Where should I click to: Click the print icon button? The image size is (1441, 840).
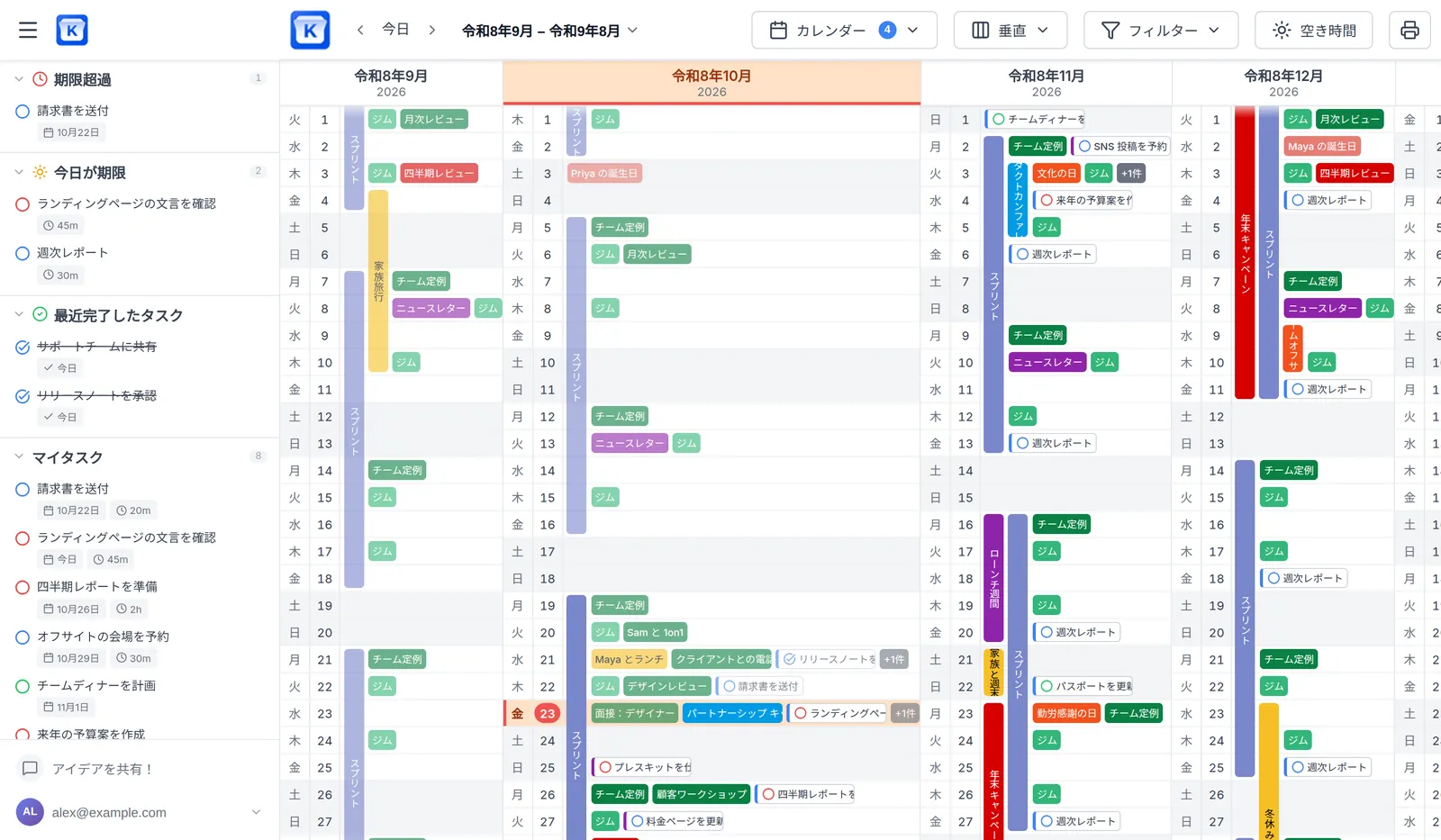[x=1409, y=31]
